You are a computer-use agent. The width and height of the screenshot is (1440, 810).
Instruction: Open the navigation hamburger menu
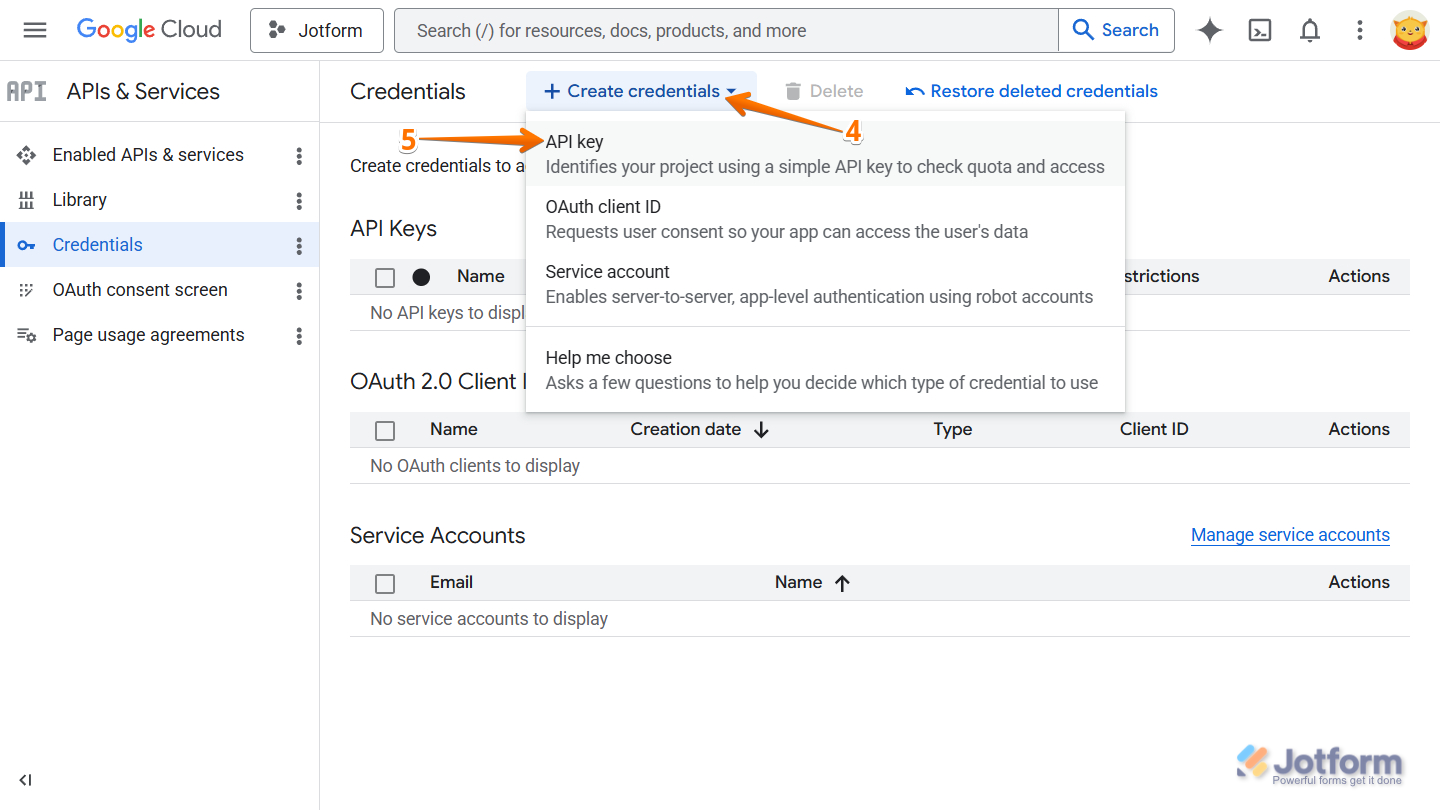(x=35, y=30)
